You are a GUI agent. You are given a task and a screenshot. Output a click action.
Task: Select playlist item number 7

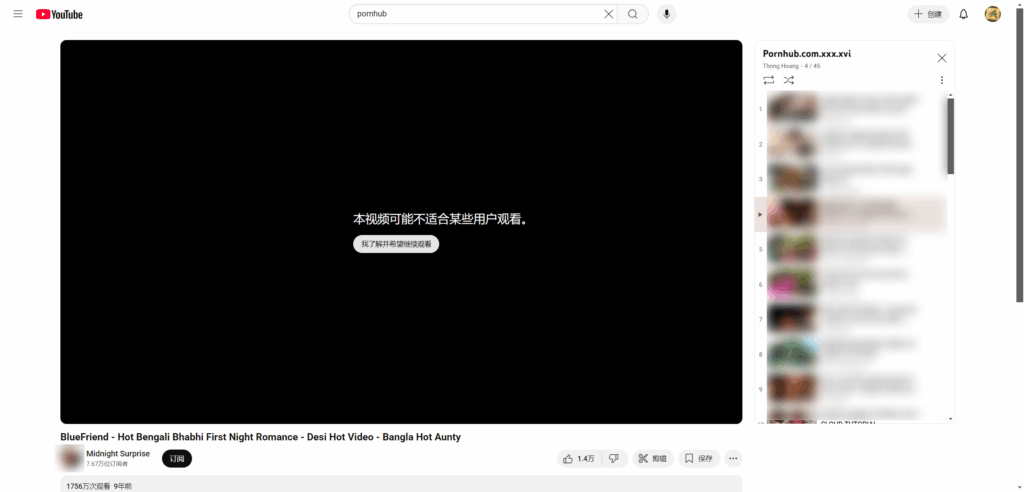point(850,319)
